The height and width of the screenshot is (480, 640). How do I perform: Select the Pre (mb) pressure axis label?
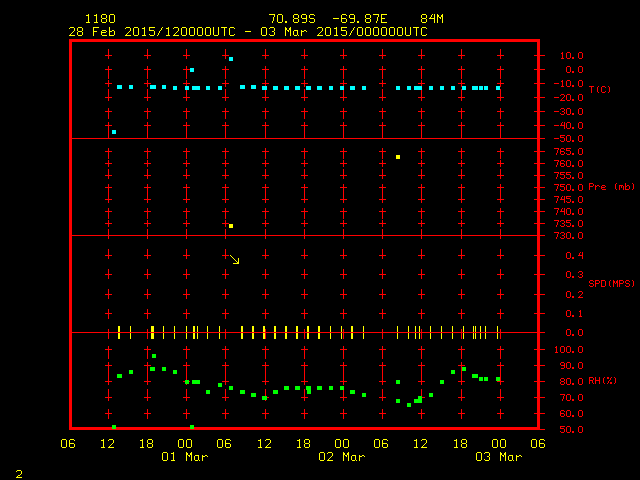pyautogui.click(x=611, y=187)
